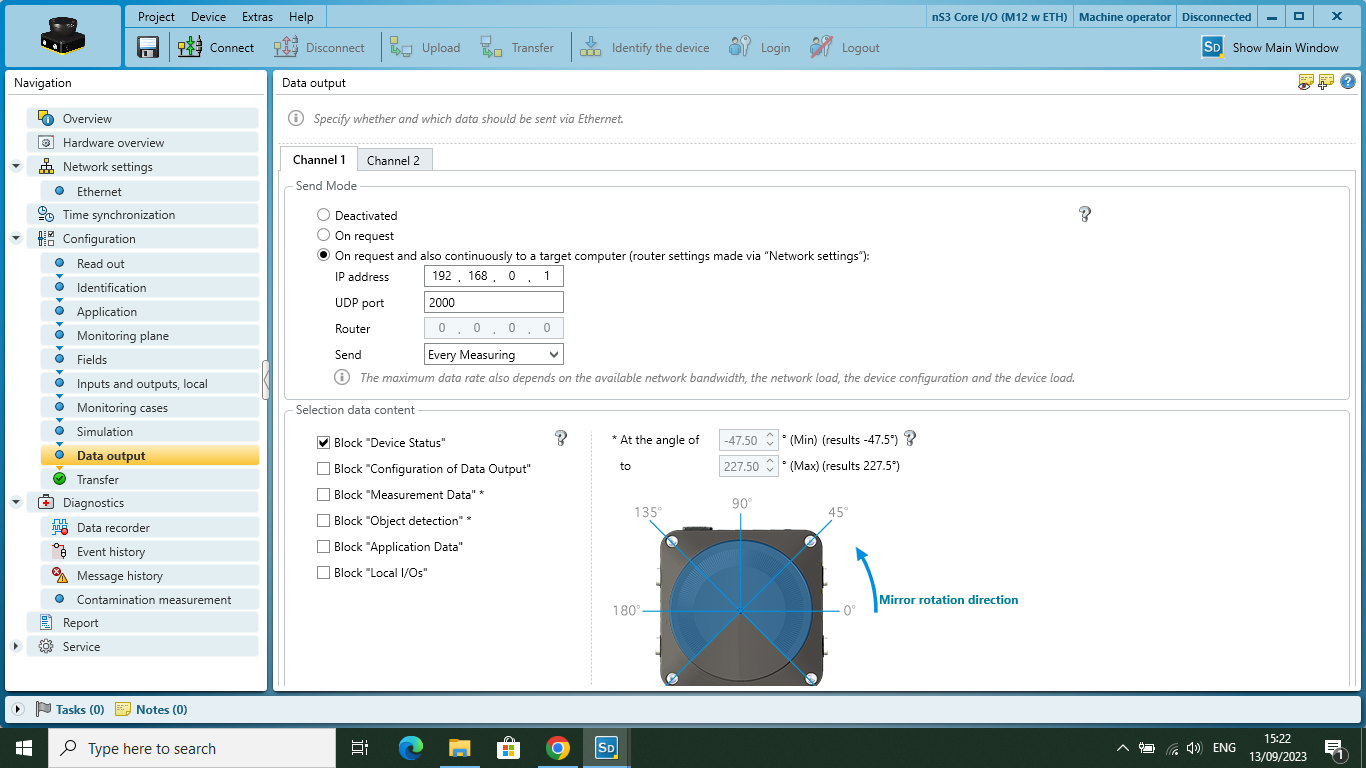Screen dimensions: 1366x768
Task: Click the navigation panel collapse handle
Action: [266, 380]
